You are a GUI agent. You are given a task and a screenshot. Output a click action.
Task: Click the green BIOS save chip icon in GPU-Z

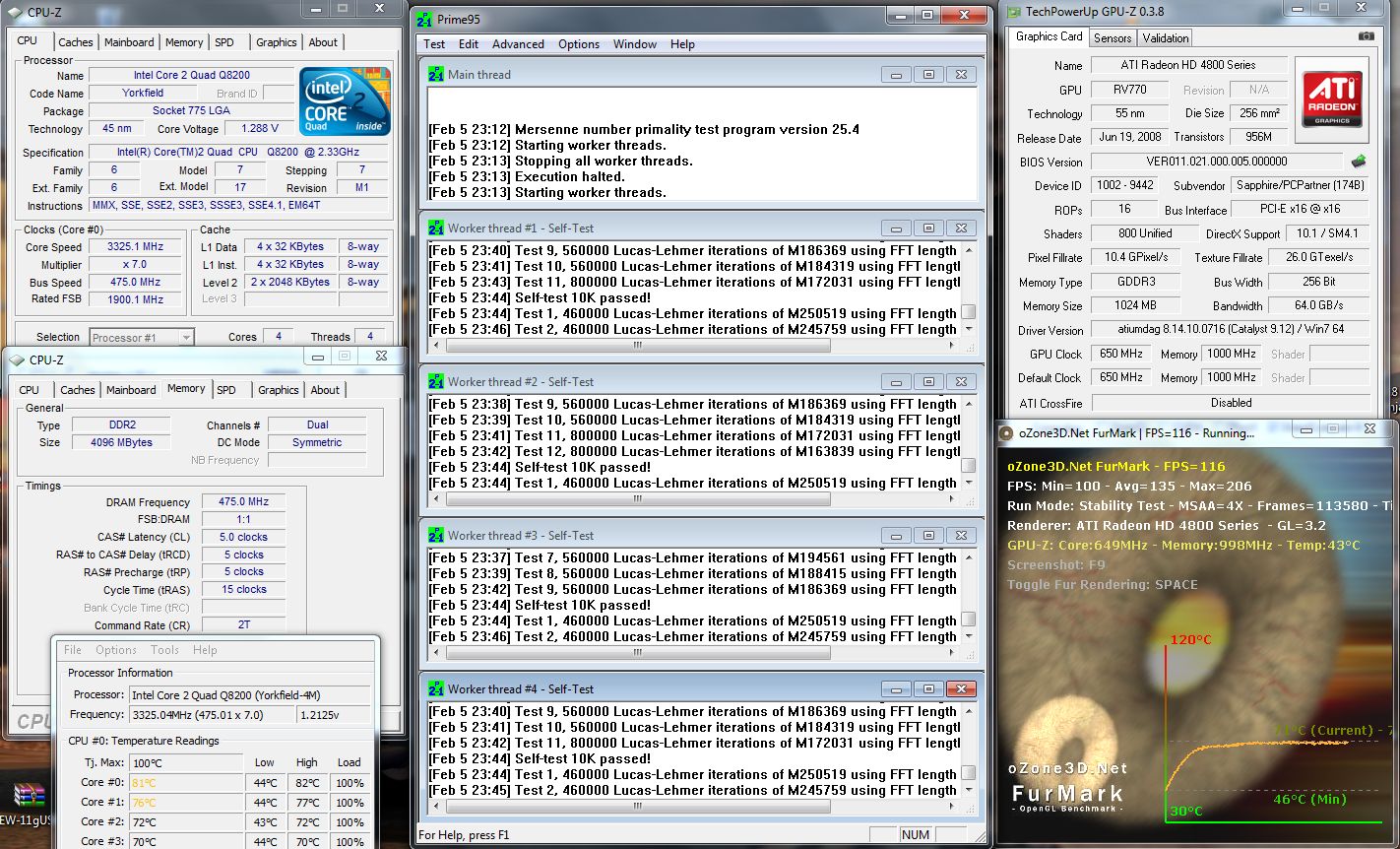click(1359, 162)
